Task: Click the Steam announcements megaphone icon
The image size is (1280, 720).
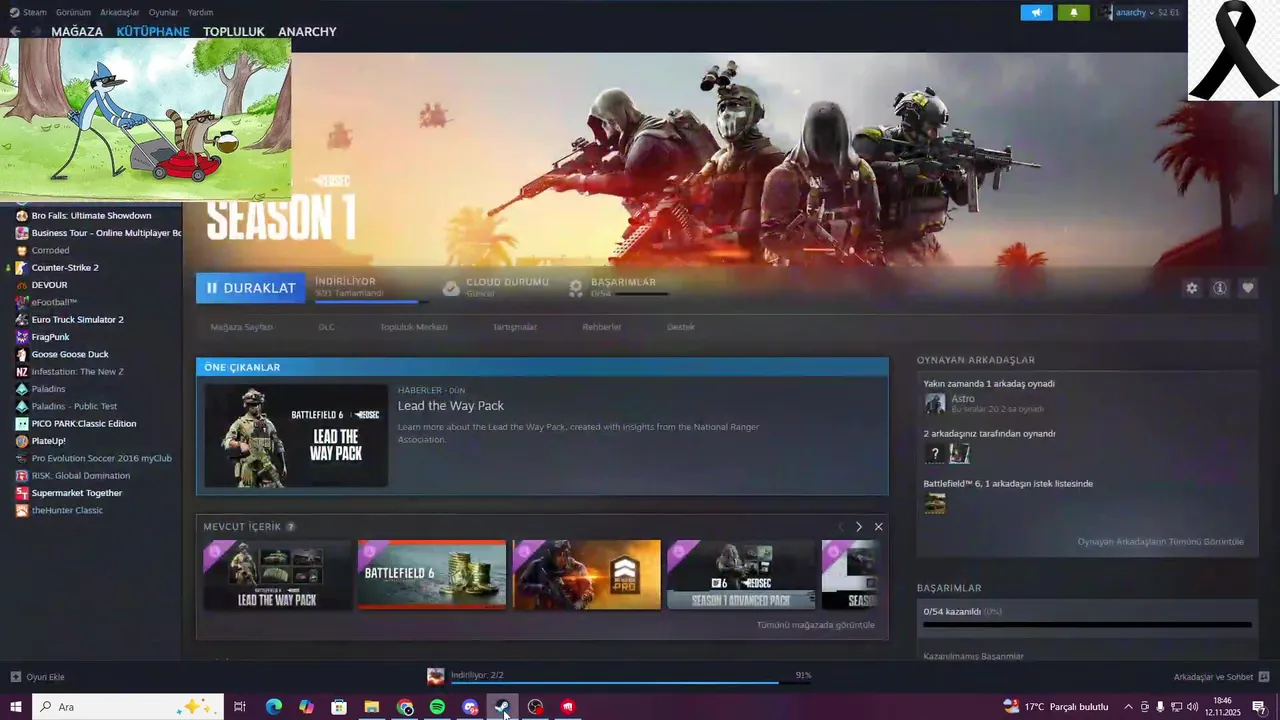Action: (1036, 13)
